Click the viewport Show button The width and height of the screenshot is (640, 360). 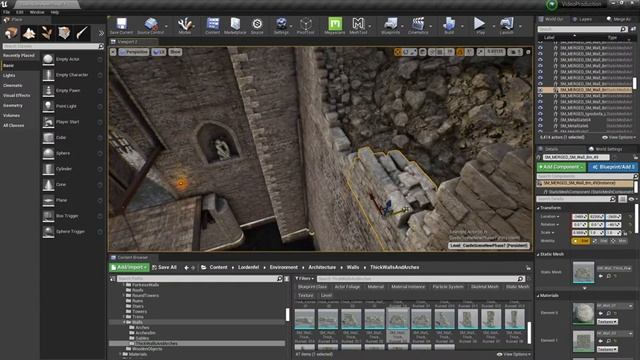tap(175, 52)
